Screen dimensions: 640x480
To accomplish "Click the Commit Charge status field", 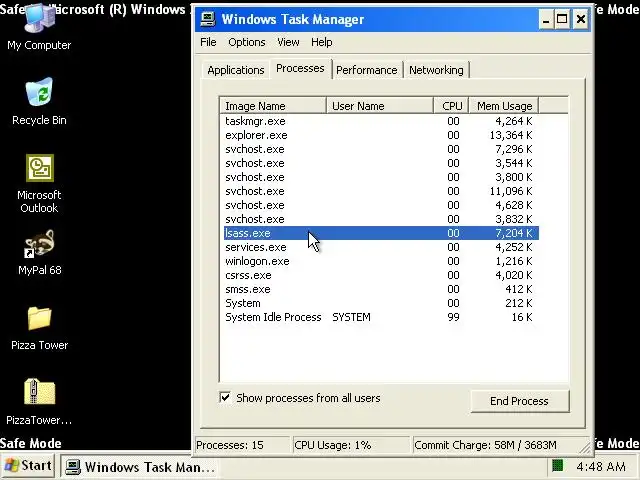I will coord(496,445).
